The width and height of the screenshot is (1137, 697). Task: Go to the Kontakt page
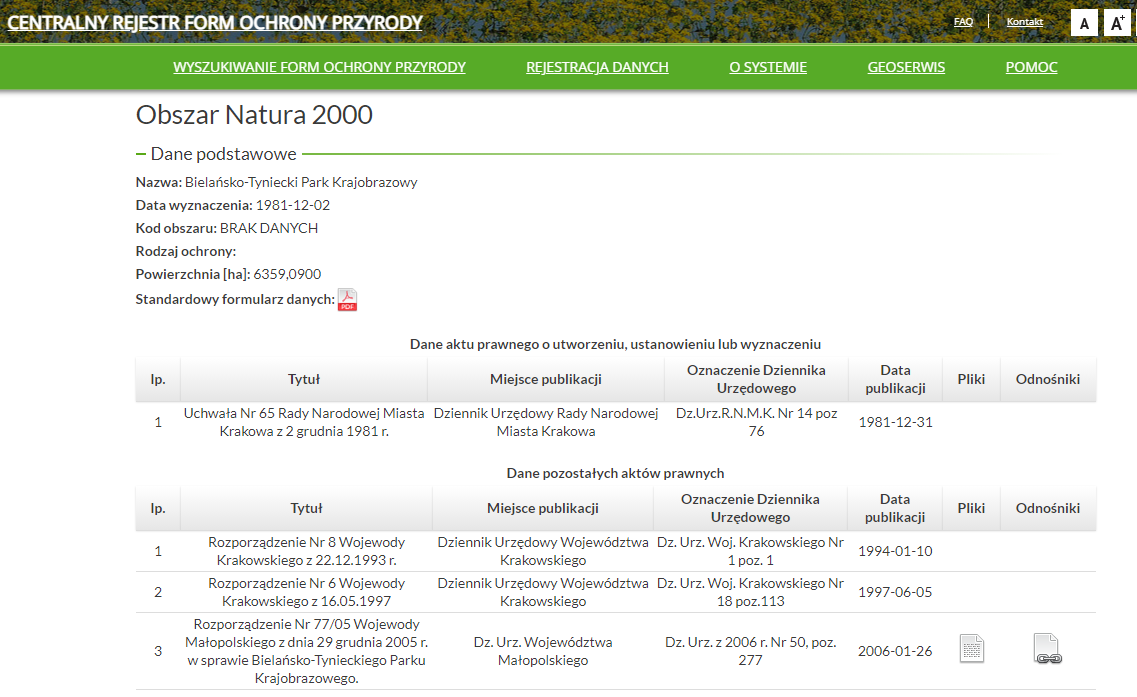(1024, 21)
